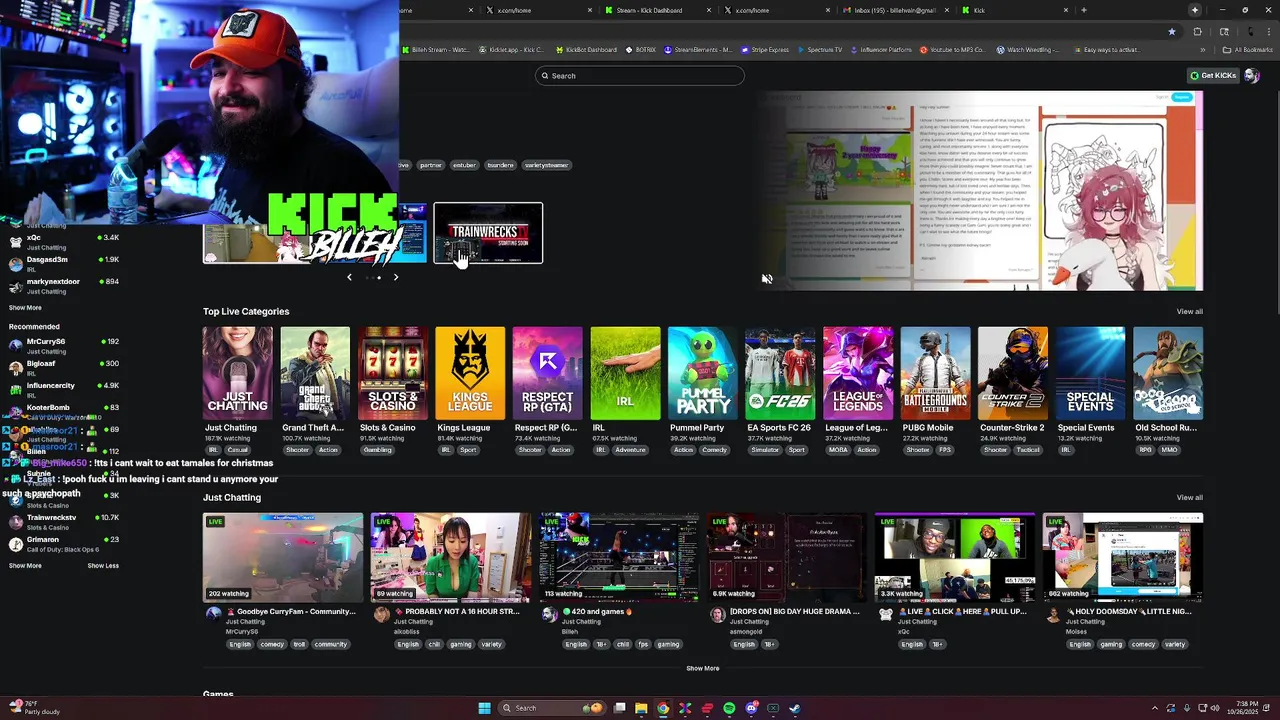Open the user profile avatar menu
This screenshot has width=1280, height=720.
[x=1251, y=76]
